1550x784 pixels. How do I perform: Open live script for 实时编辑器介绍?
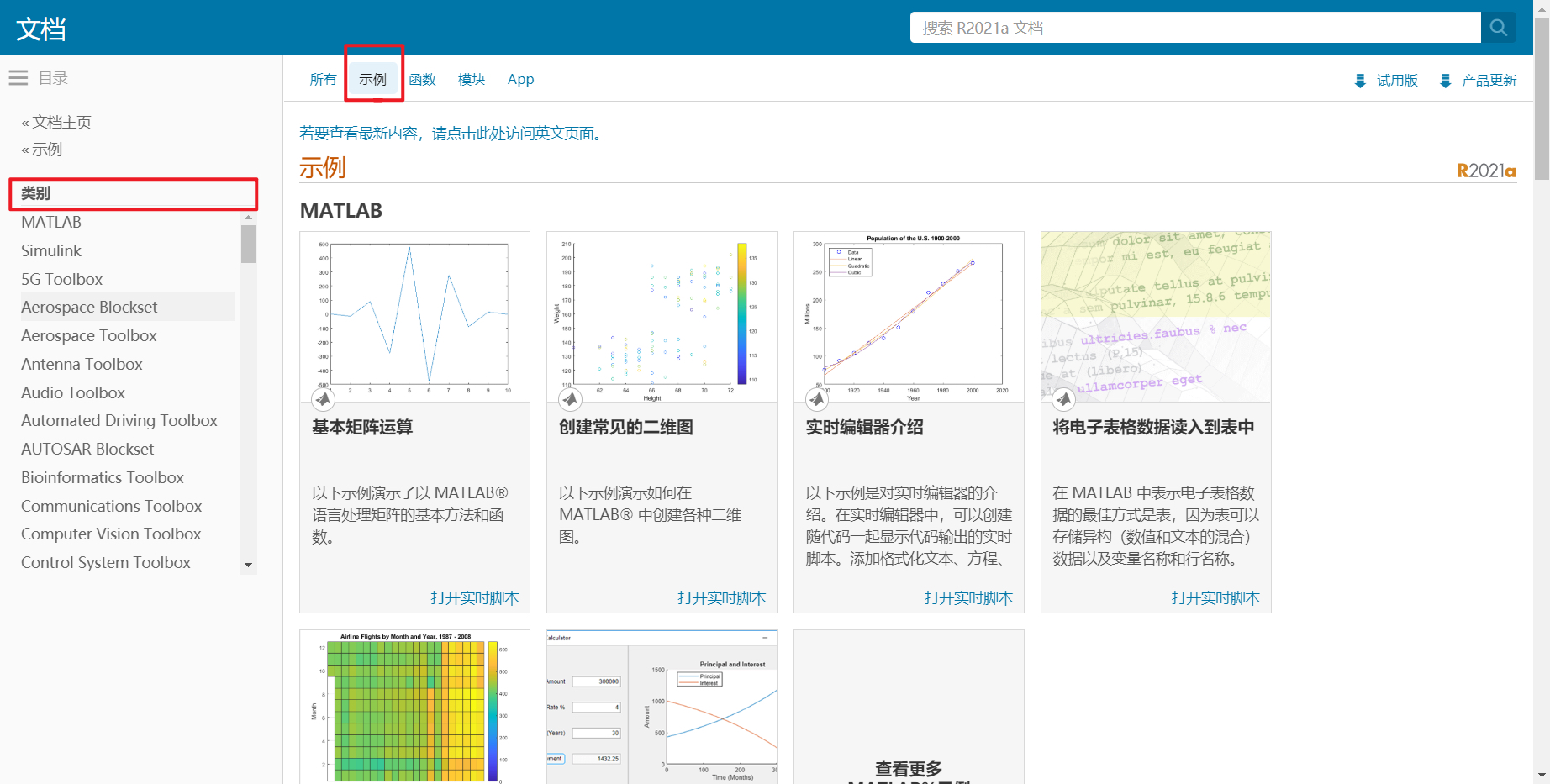coord(969,598)
